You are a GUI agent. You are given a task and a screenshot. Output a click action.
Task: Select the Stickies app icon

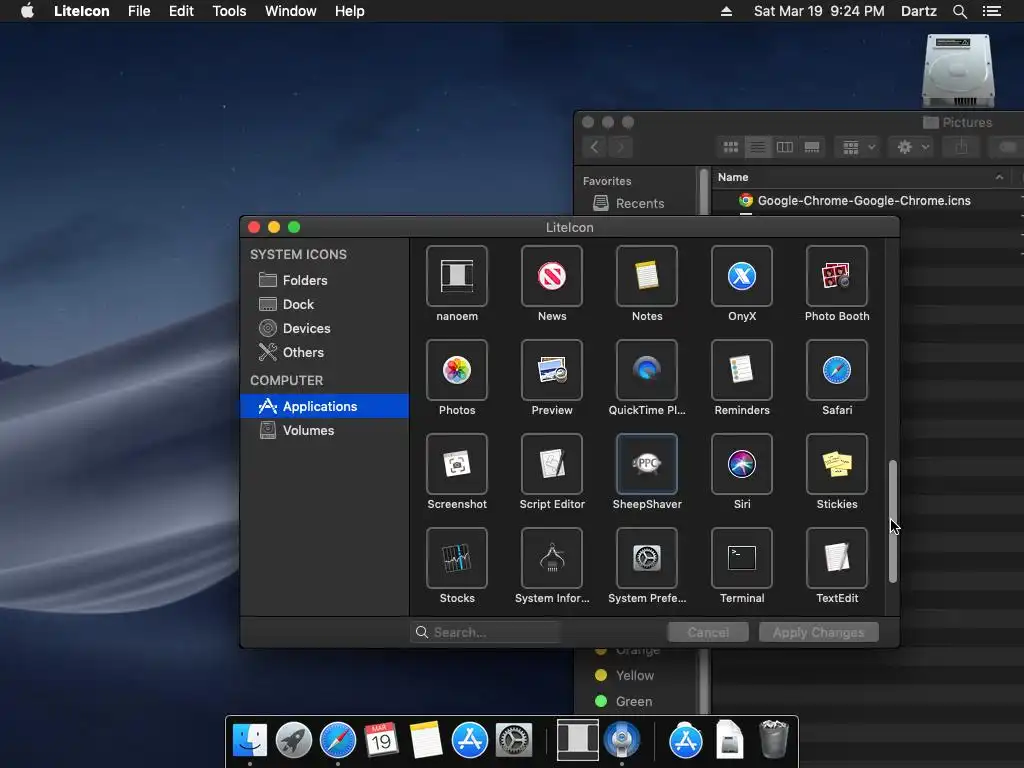click(x=837, y=464)
